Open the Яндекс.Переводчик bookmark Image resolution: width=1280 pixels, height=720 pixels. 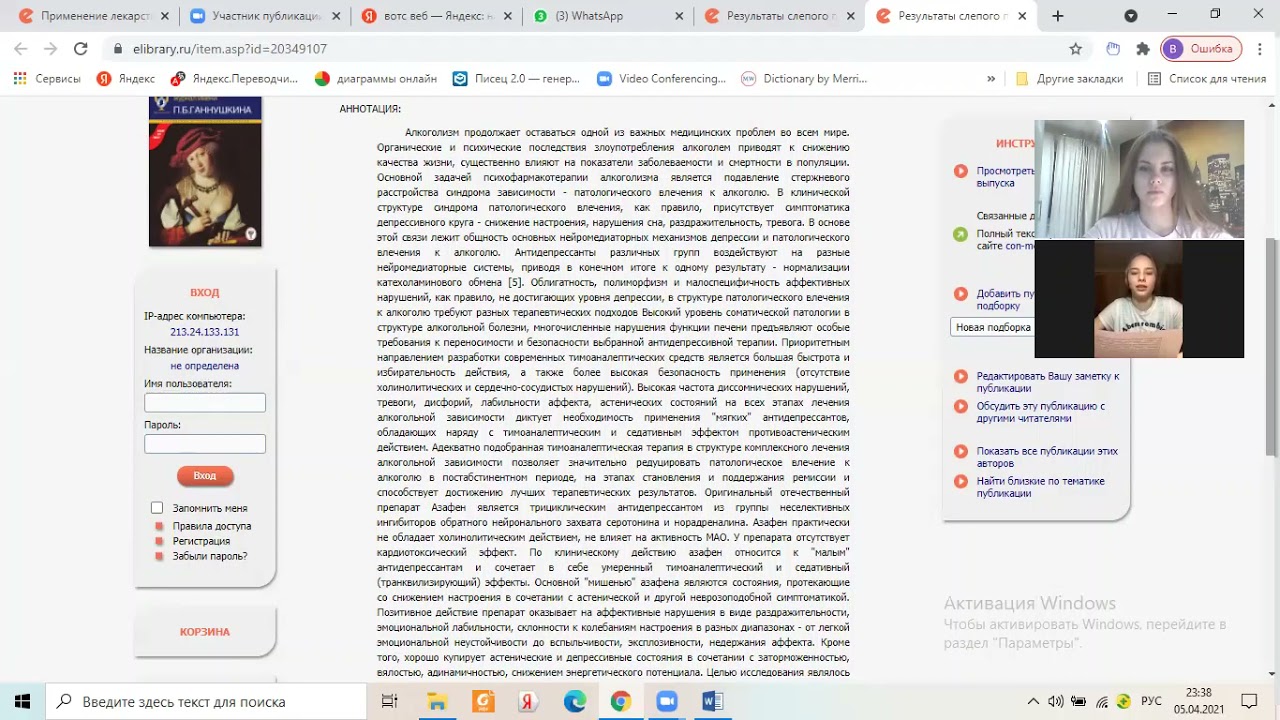coord(235,79)
